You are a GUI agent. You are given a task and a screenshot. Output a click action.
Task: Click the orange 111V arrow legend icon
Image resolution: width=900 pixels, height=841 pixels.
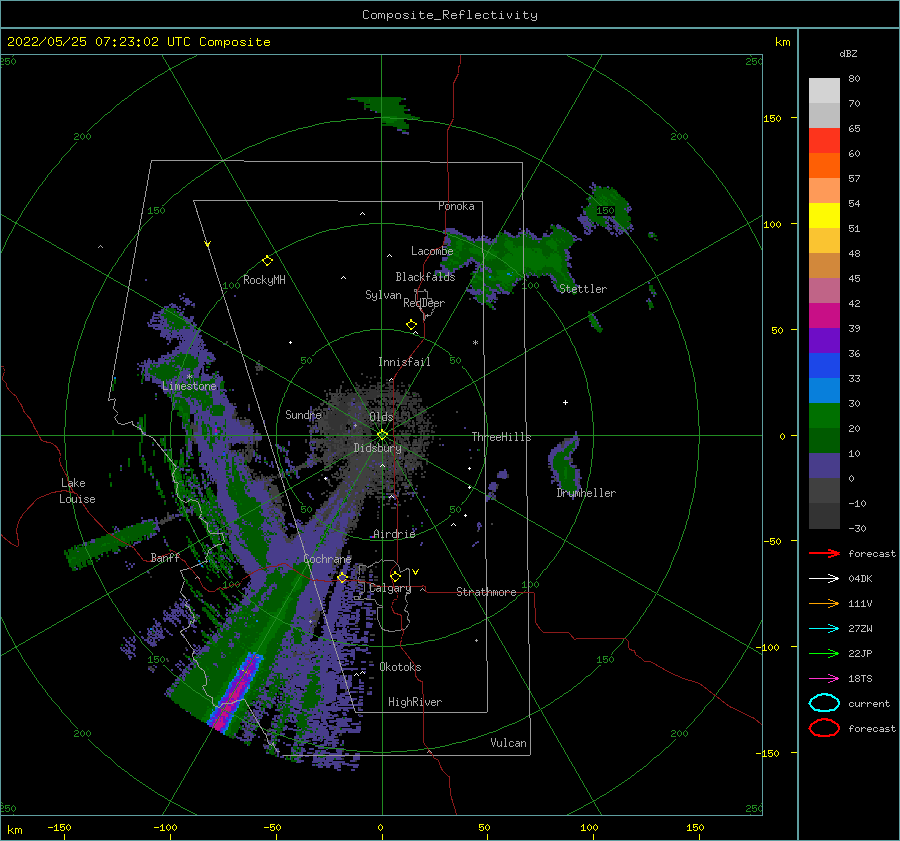pos(824,603)
